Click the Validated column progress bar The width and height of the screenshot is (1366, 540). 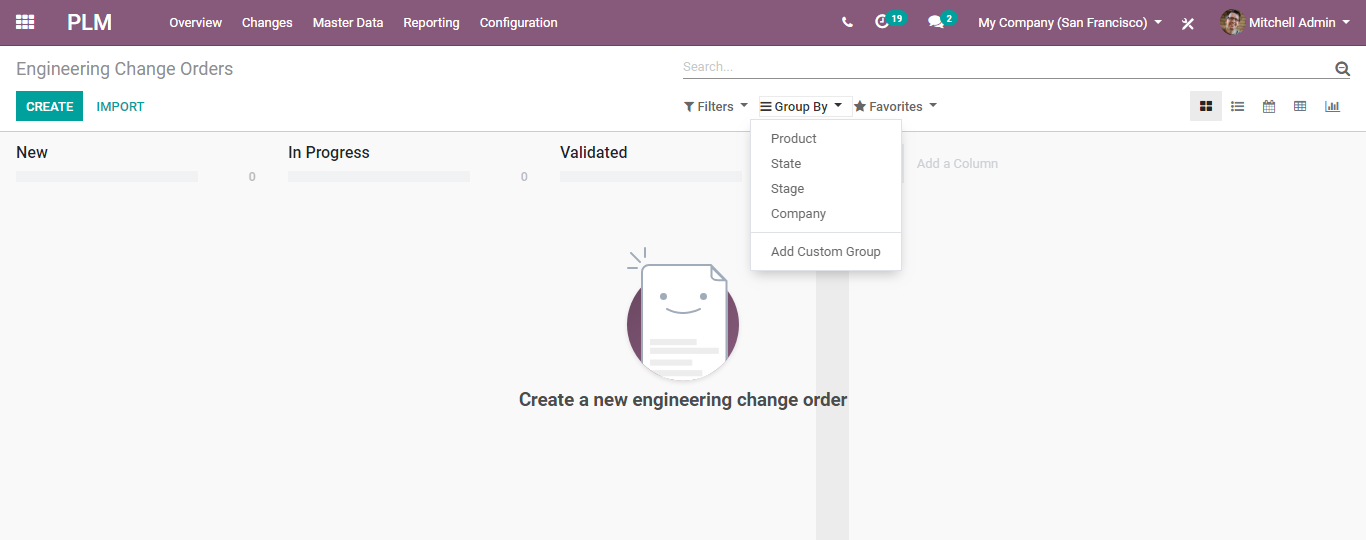click(651, 177)
